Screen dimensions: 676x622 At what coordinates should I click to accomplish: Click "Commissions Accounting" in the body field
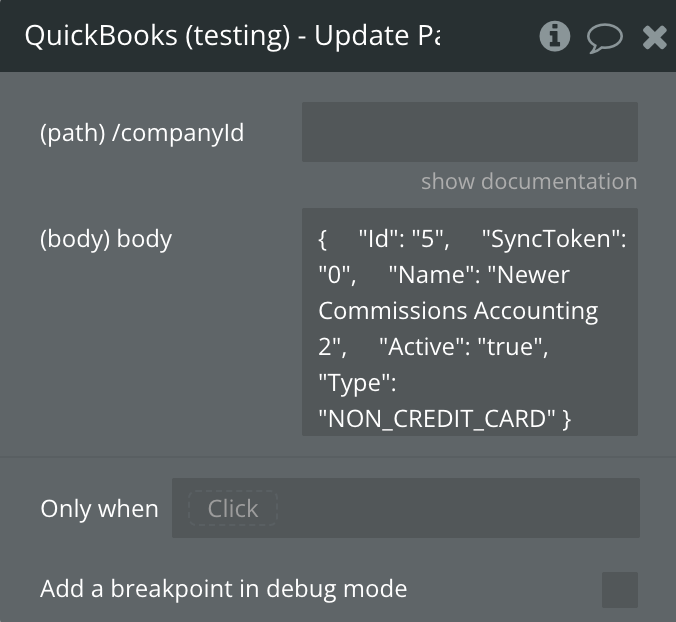pyautogui.click(x=458, y=311)
